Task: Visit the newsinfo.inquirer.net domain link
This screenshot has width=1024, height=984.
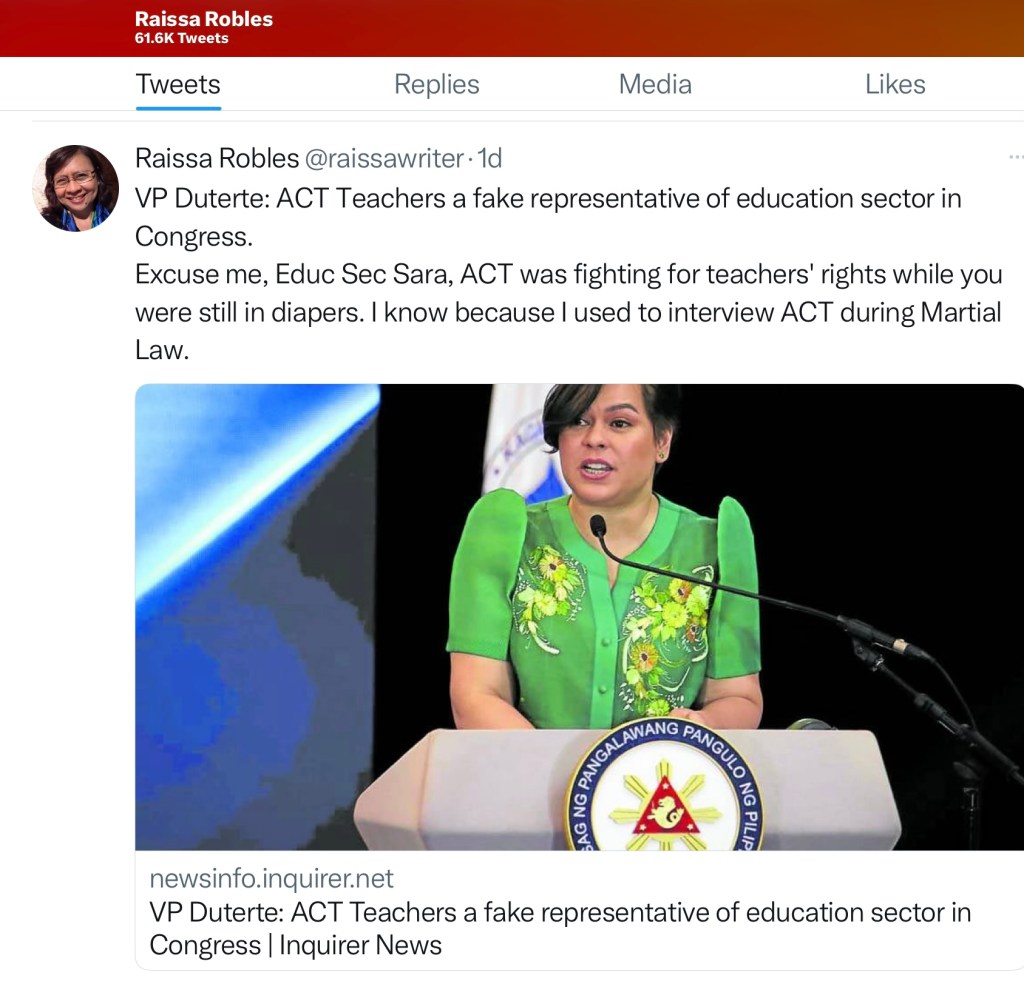Action: tap(271, 878)
